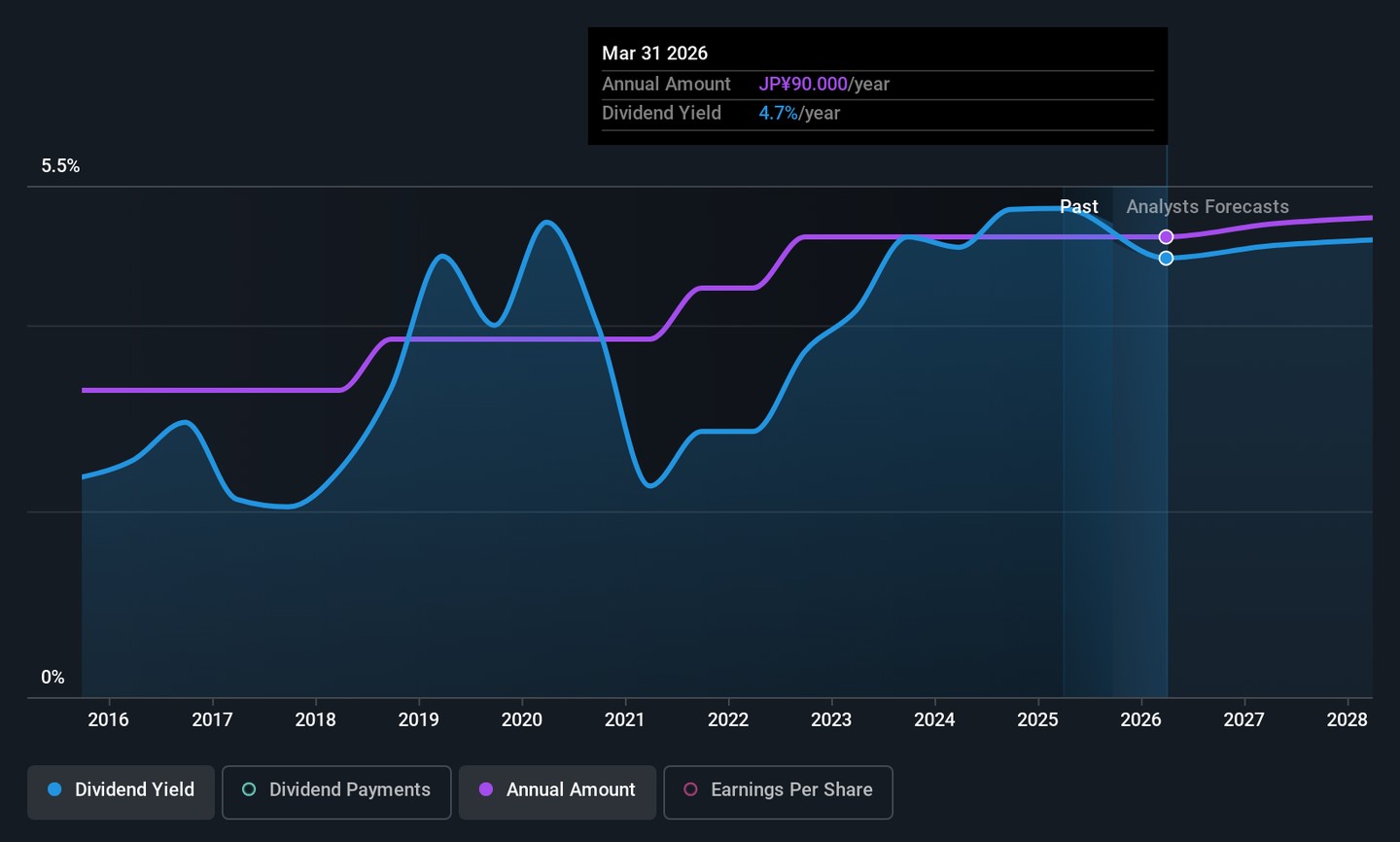Show the Earnings Per Share series
Viewport: 1400px width, 842px height.
coord(778,790)
